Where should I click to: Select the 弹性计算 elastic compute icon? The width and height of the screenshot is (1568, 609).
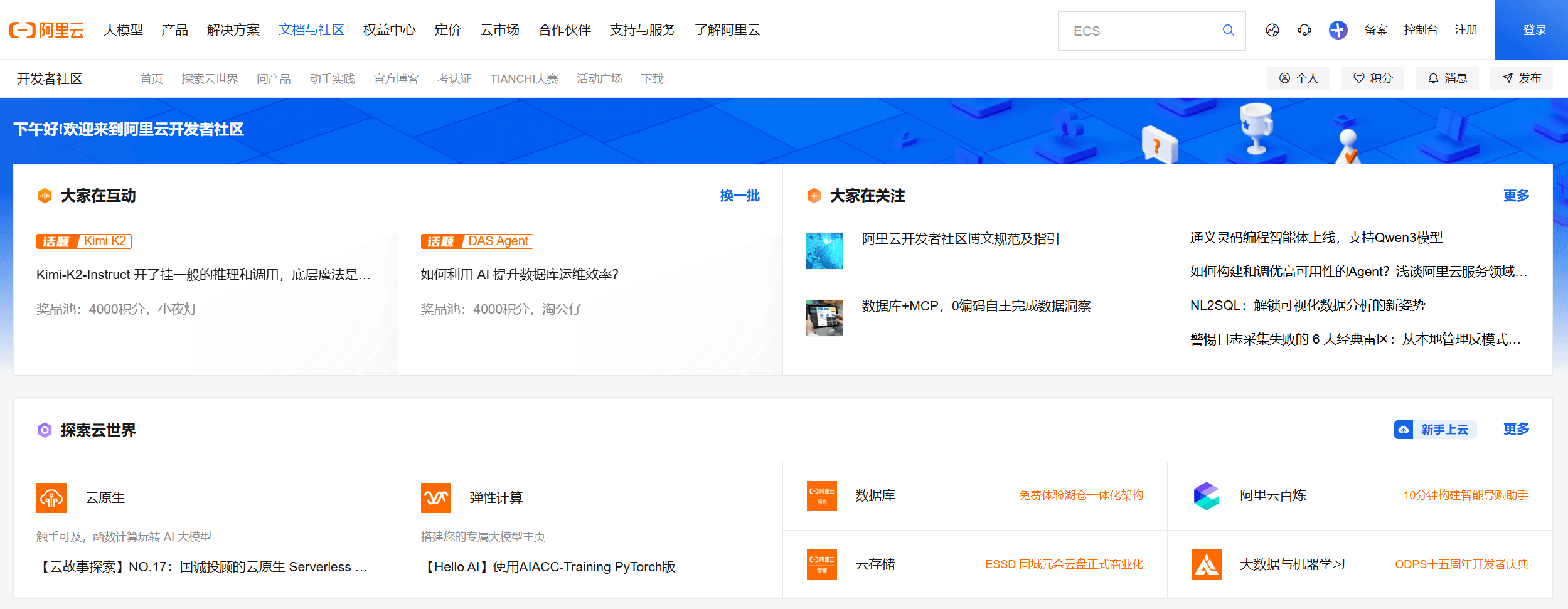[437, 497]
